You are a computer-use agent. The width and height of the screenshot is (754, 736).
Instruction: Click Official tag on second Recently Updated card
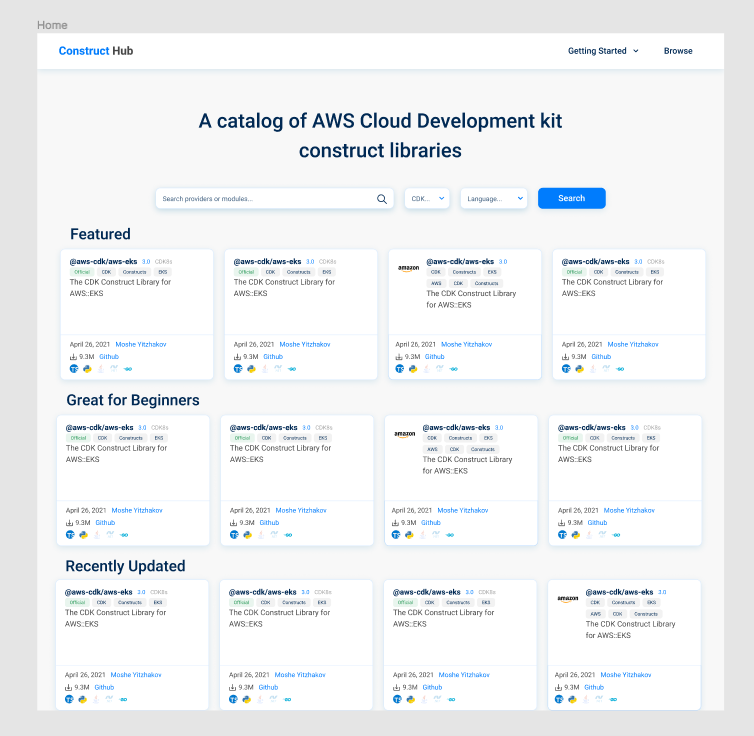[241, 602]
